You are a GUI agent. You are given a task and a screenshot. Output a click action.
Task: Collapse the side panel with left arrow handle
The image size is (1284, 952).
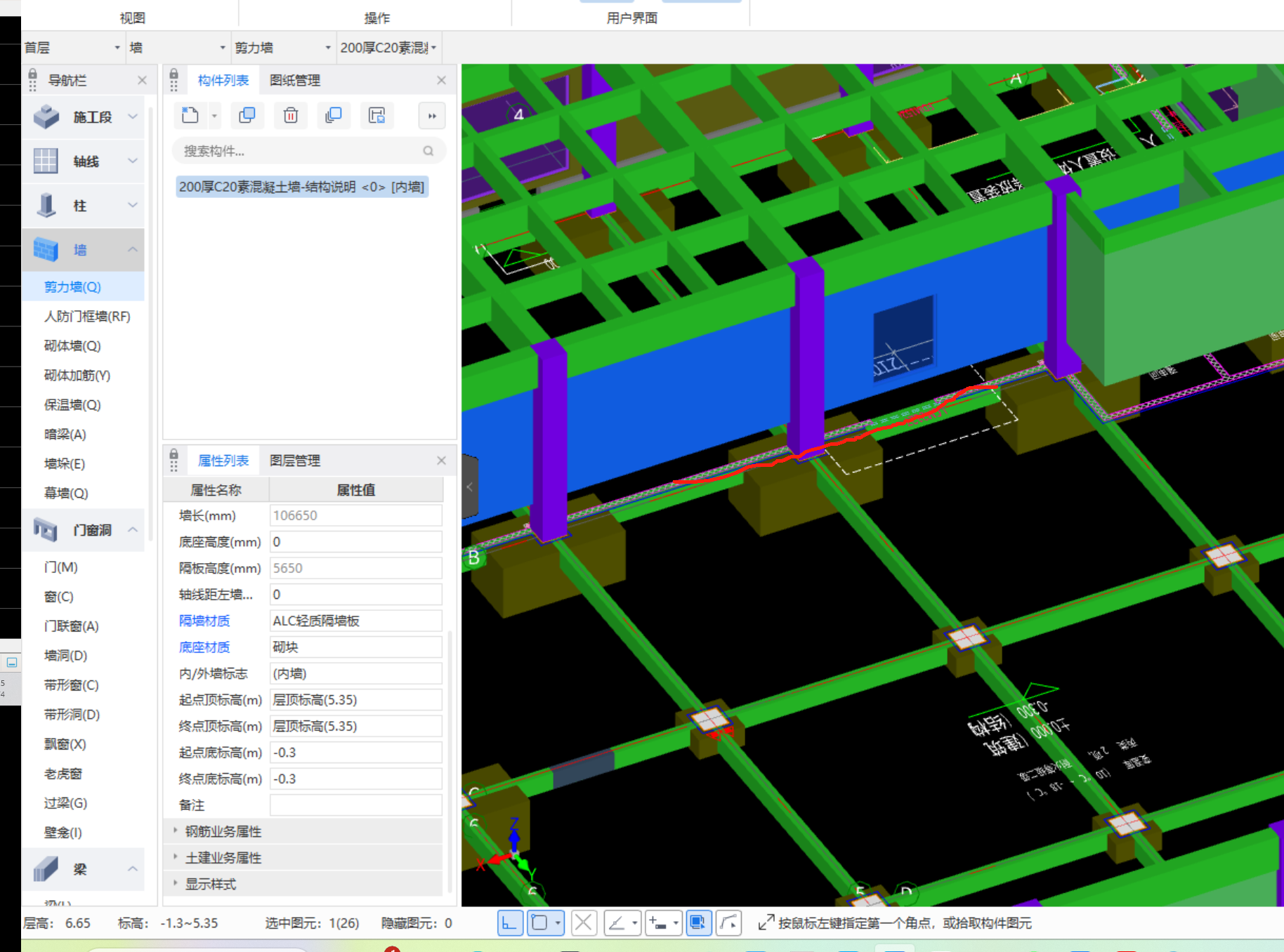470,487
